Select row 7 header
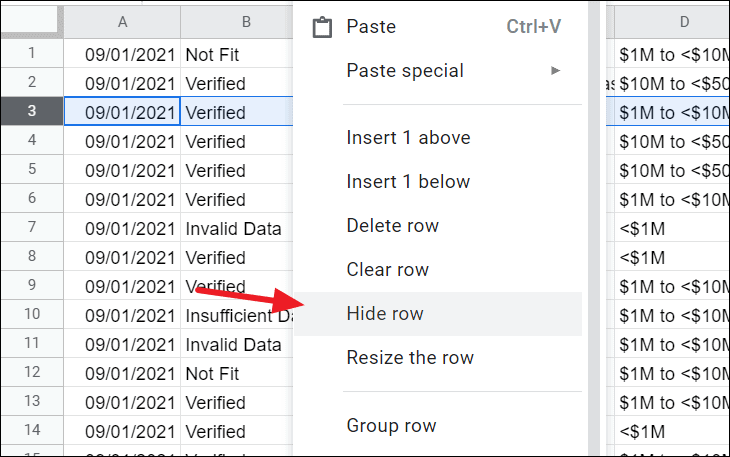730x457 pixels. pos(32,227)
